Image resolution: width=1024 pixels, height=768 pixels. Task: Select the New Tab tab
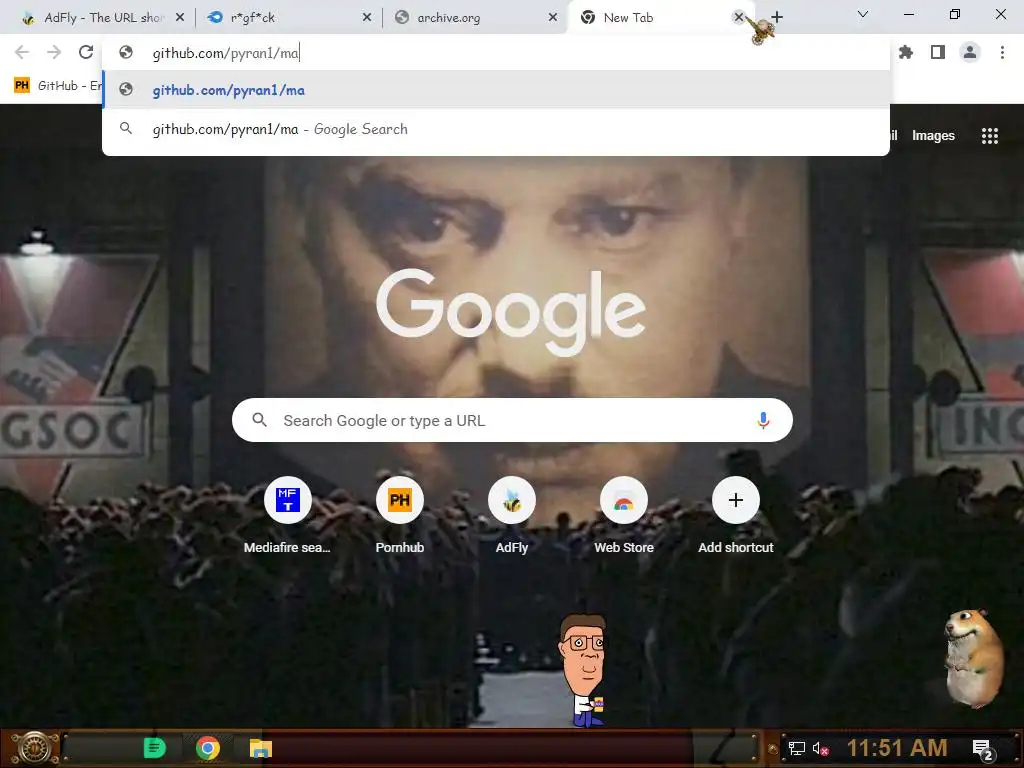653,18
